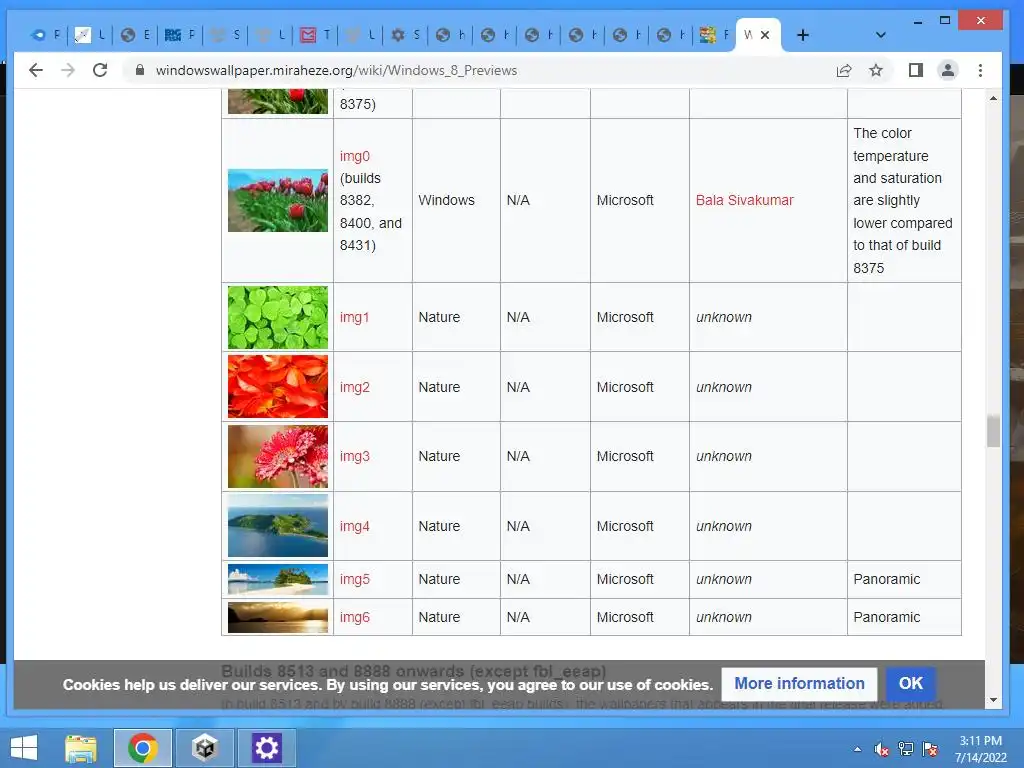Open the Bala Sivakumar author link
Screen dimensions: 1024x768
744,200
